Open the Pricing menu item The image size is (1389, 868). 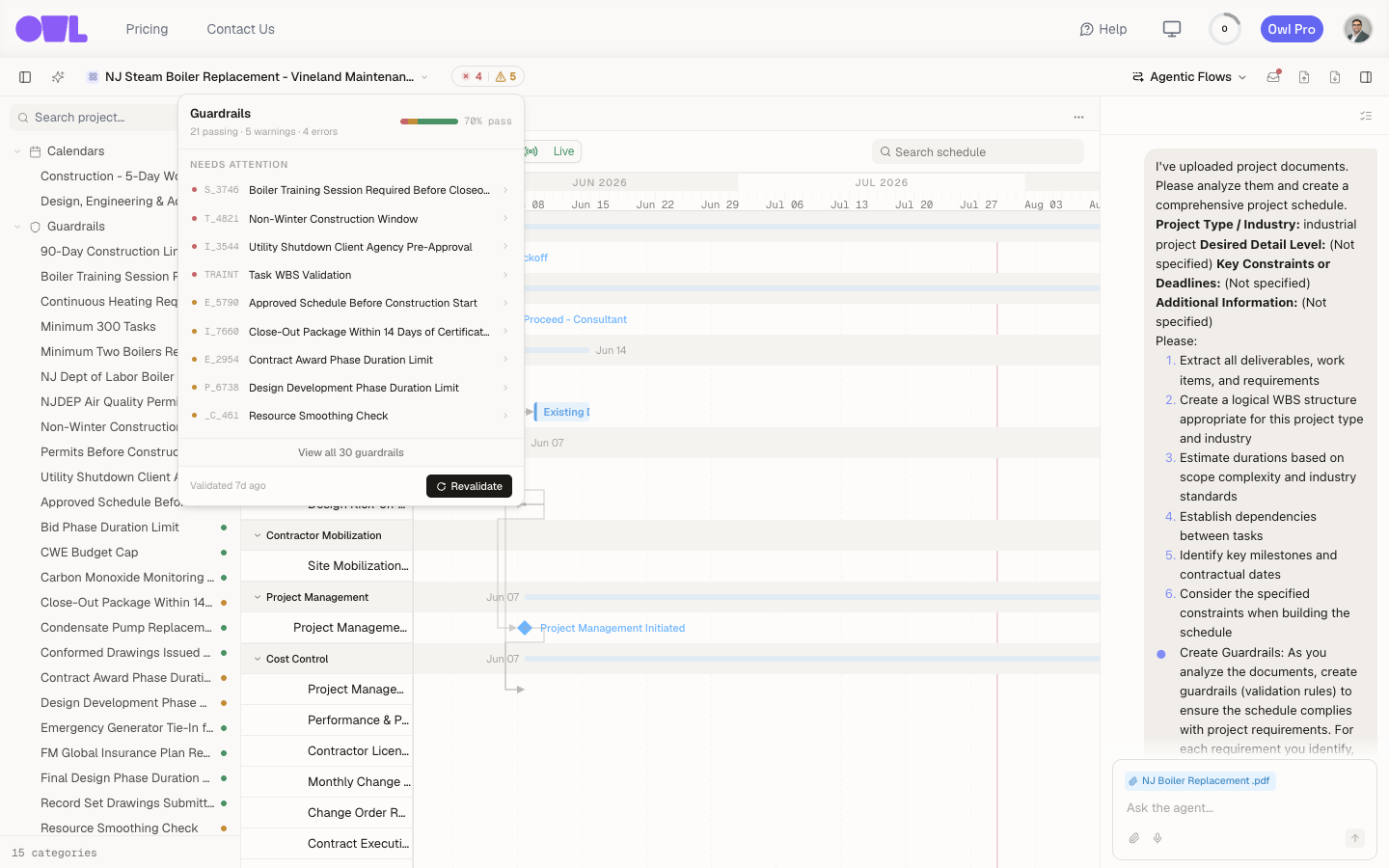point(147,29)
